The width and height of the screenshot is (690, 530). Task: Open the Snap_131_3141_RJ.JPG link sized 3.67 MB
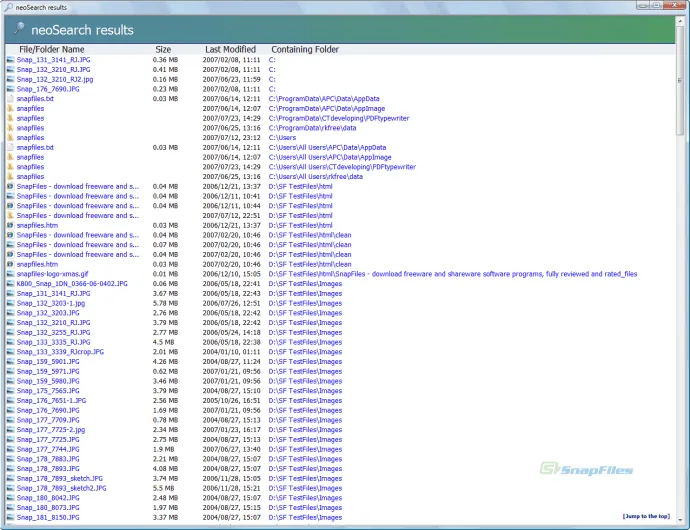tap(53, 294)
